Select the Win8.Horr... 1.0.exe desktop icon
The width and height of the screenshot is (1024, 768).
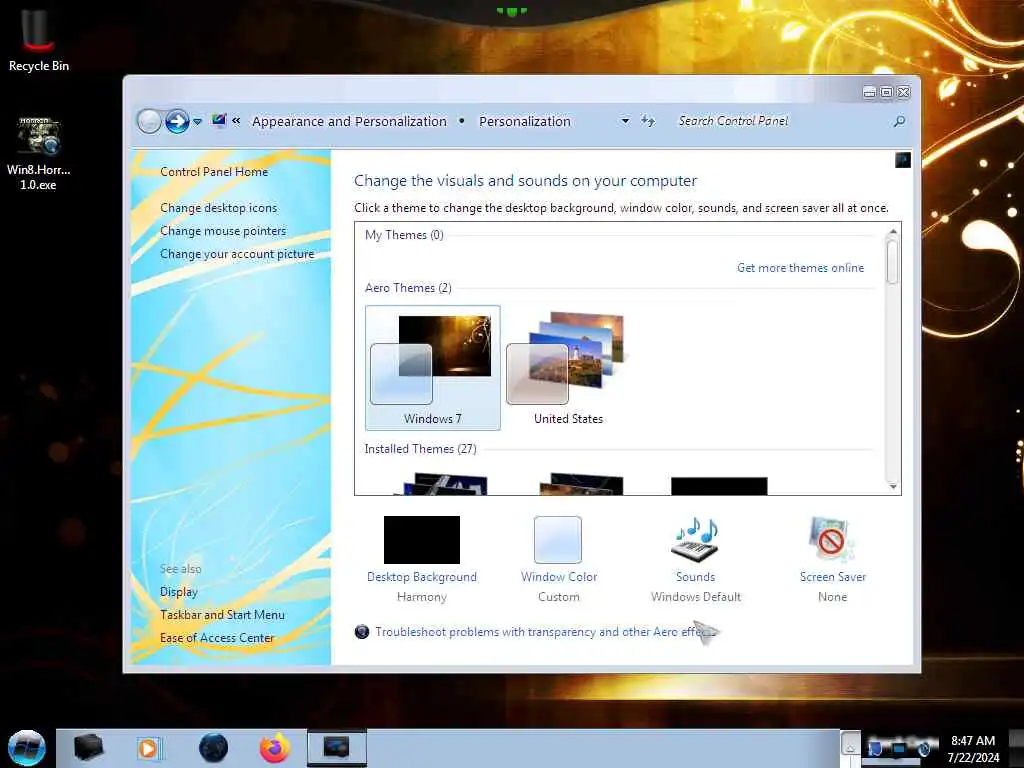click(39, 153)
